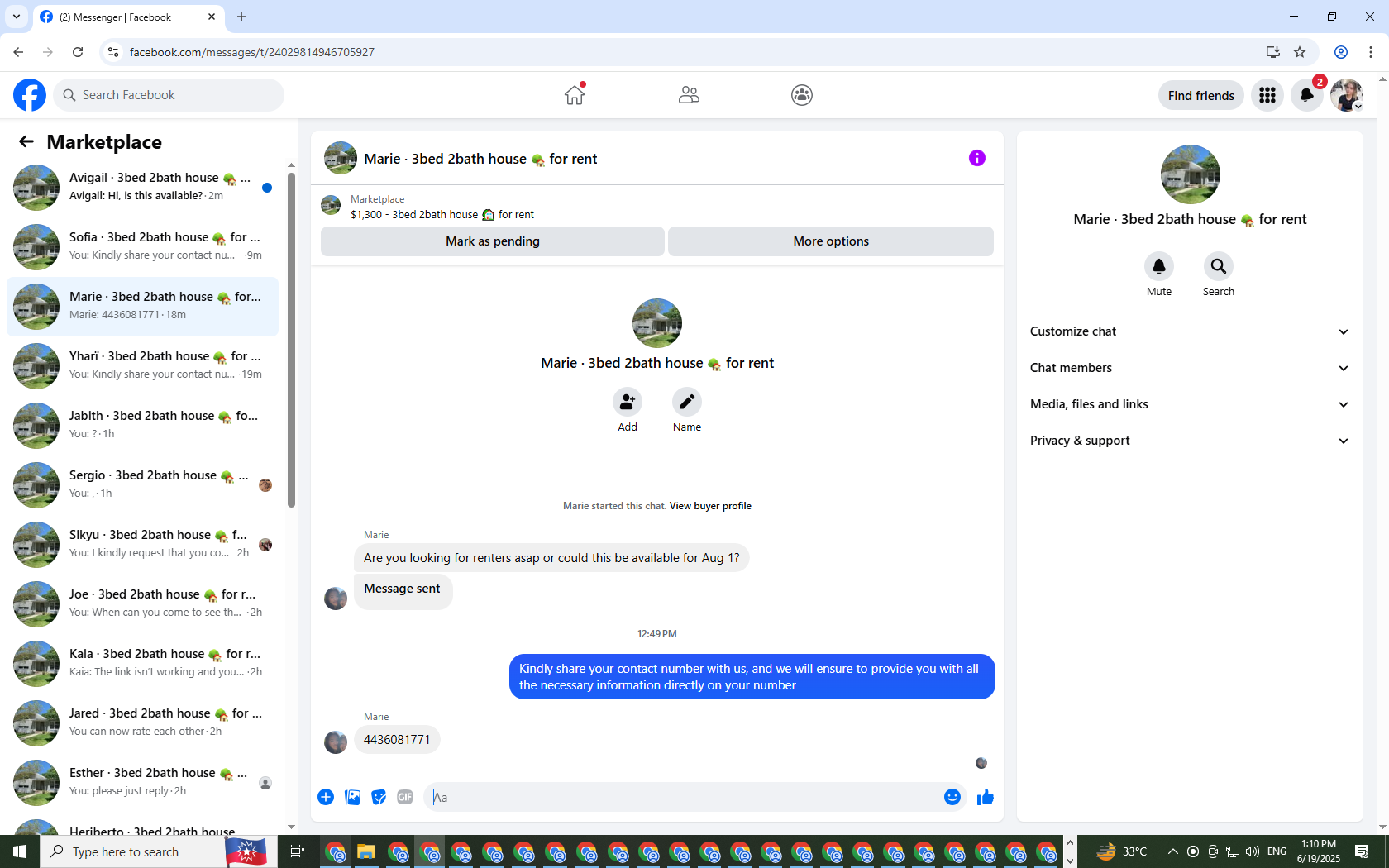Choose a sticker icon
This screenshot has width=1389, height=868.
[379, 797]
